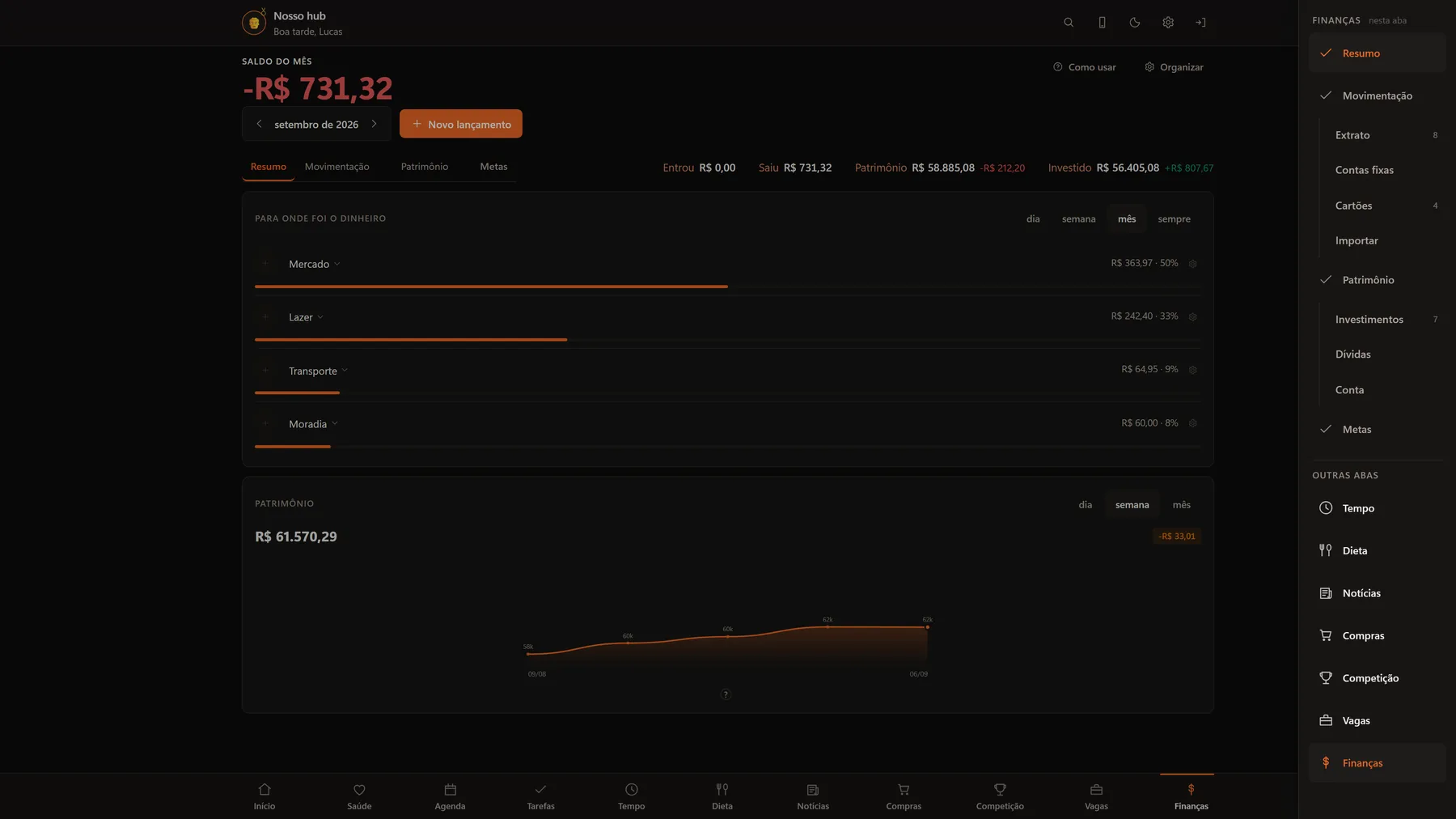Click the Nosso hub logo avatar
Image resolution: width=1456 pixels, height=819 pixels.
tap(254, 23)
